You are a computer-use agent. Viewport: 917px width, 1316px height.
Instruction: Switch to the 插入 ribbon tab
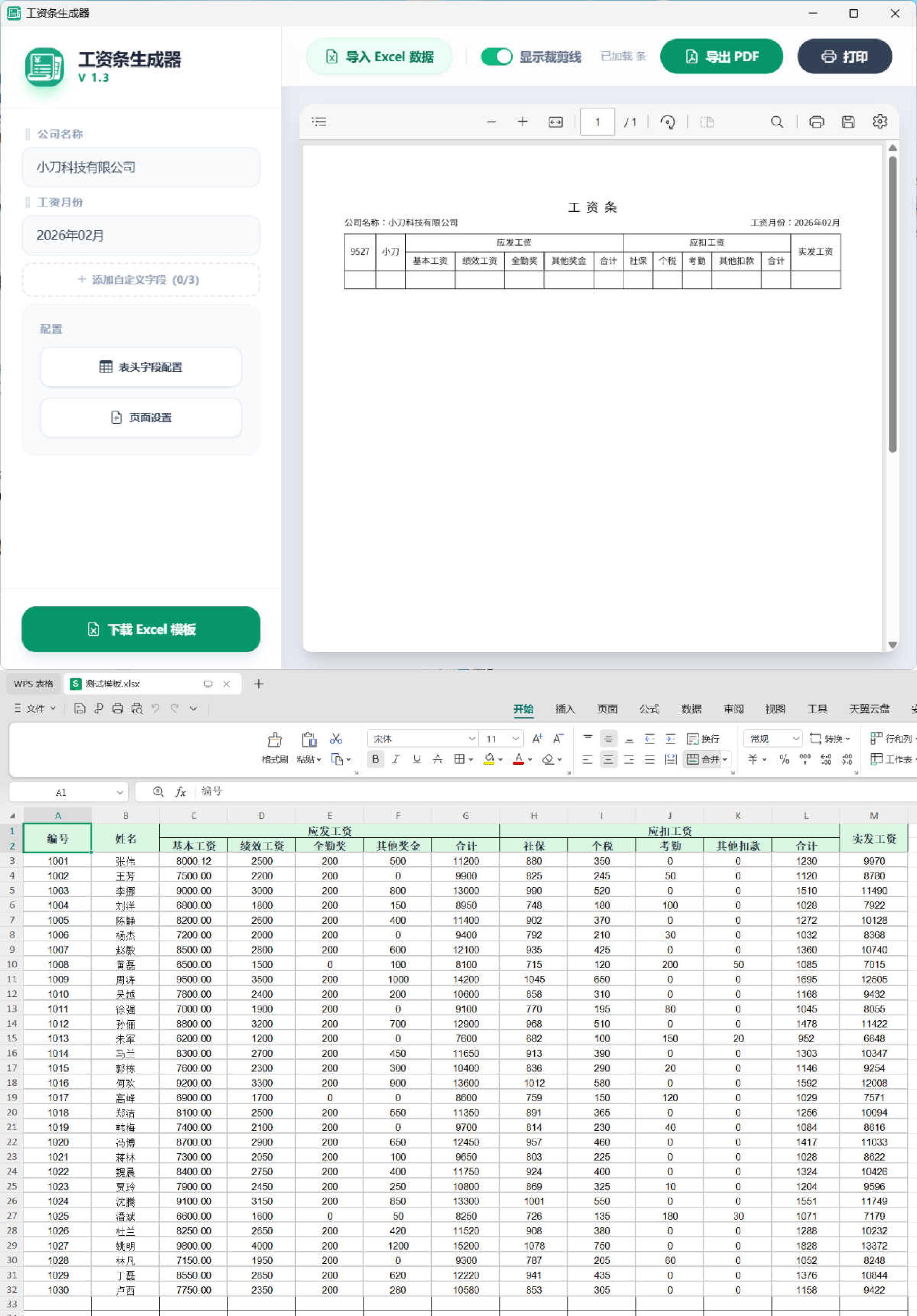point(565,710)
